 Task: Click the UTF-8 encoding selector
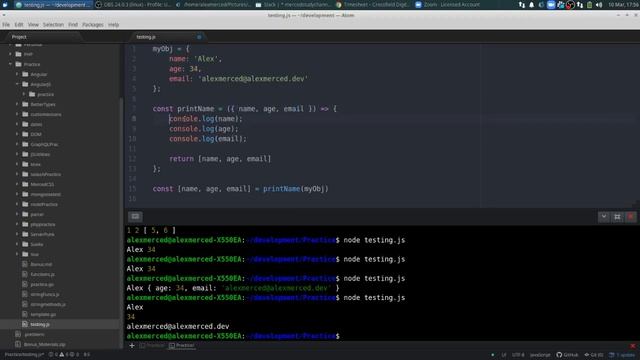tap(518, 355)
